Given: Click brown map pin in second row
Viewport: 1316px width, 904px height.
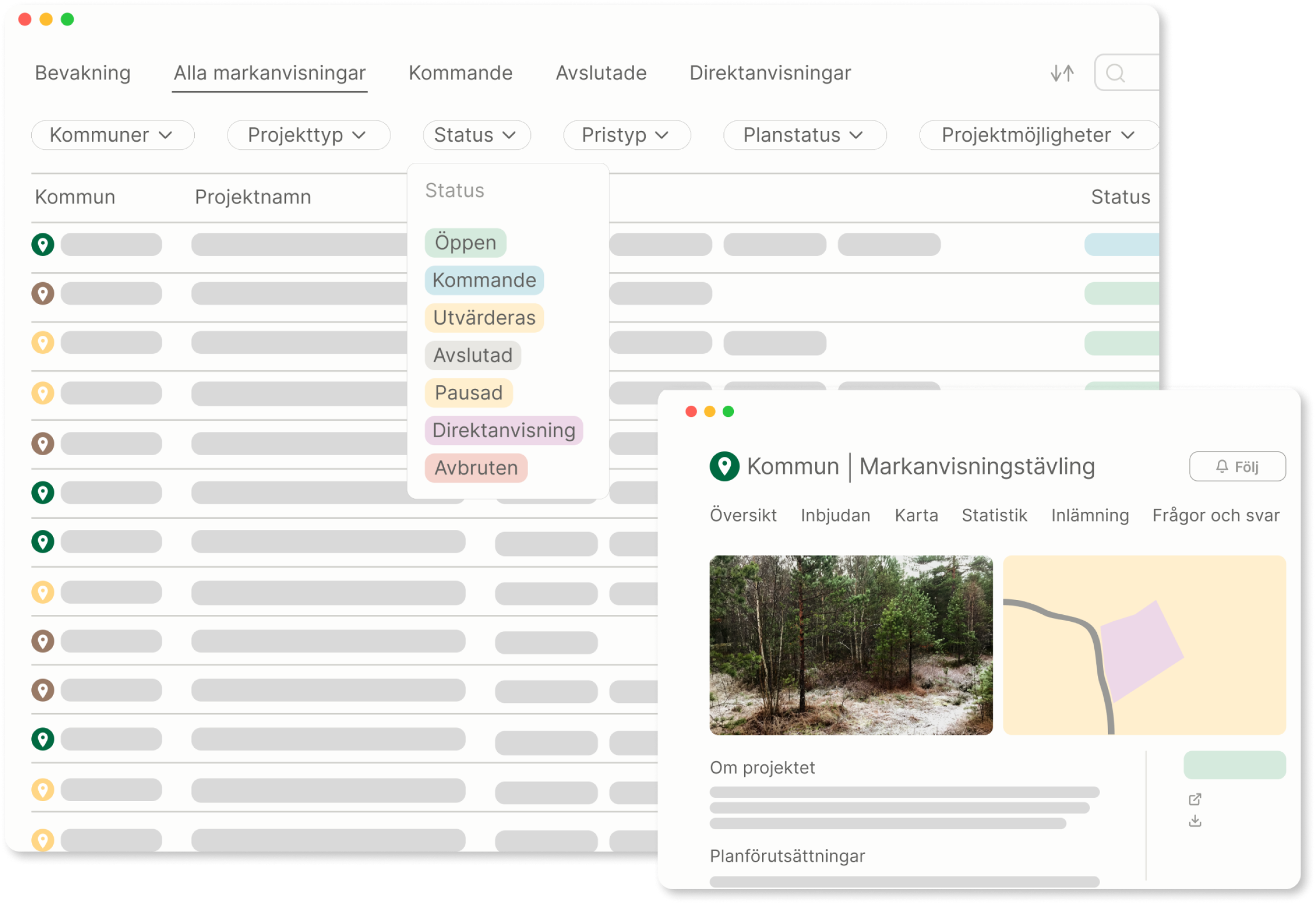Looking at the screenshot, I should pos(42,293).
